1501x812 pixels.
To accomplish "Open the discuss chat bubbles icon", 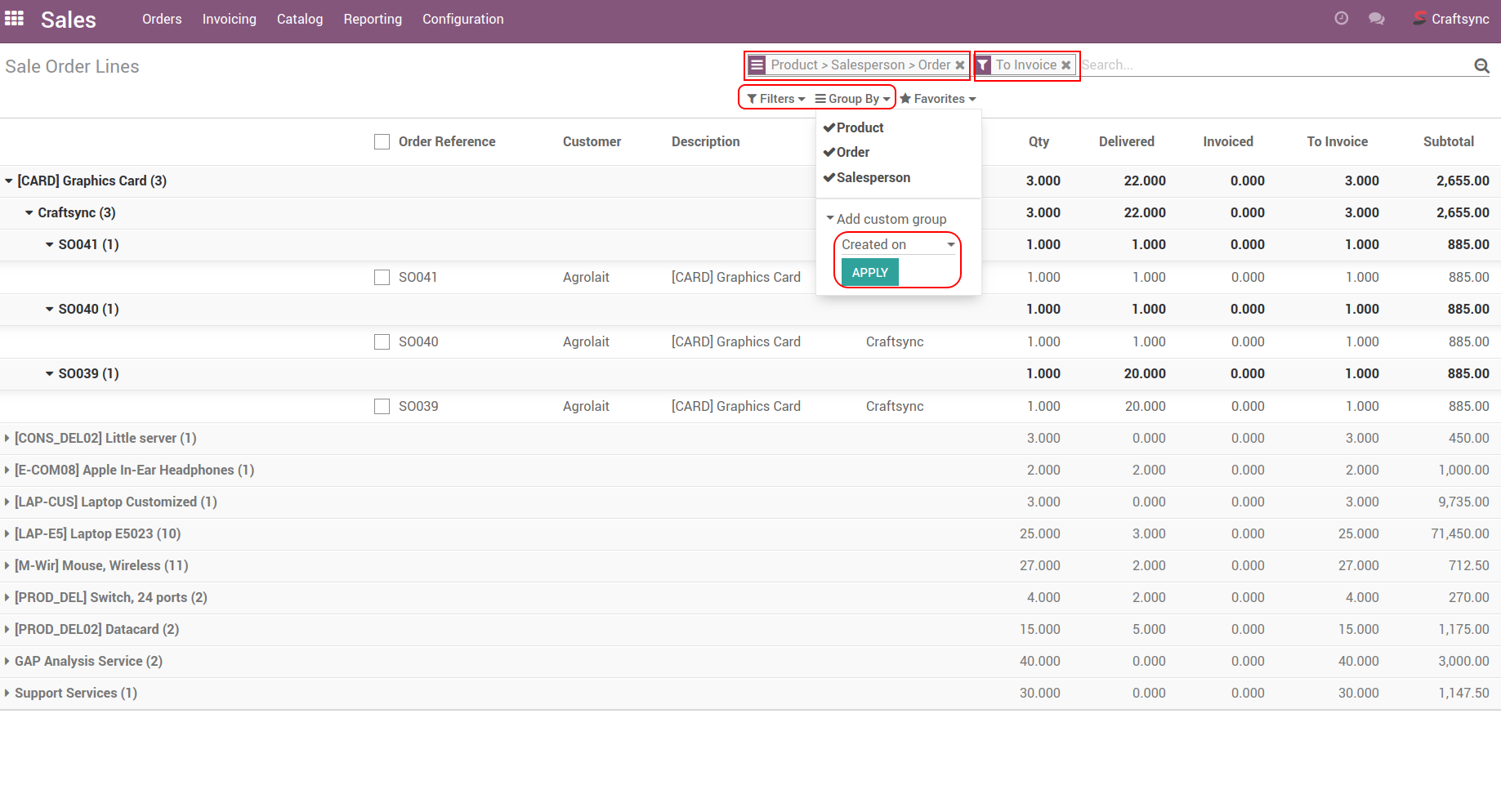I will [x=1377, y=19].
